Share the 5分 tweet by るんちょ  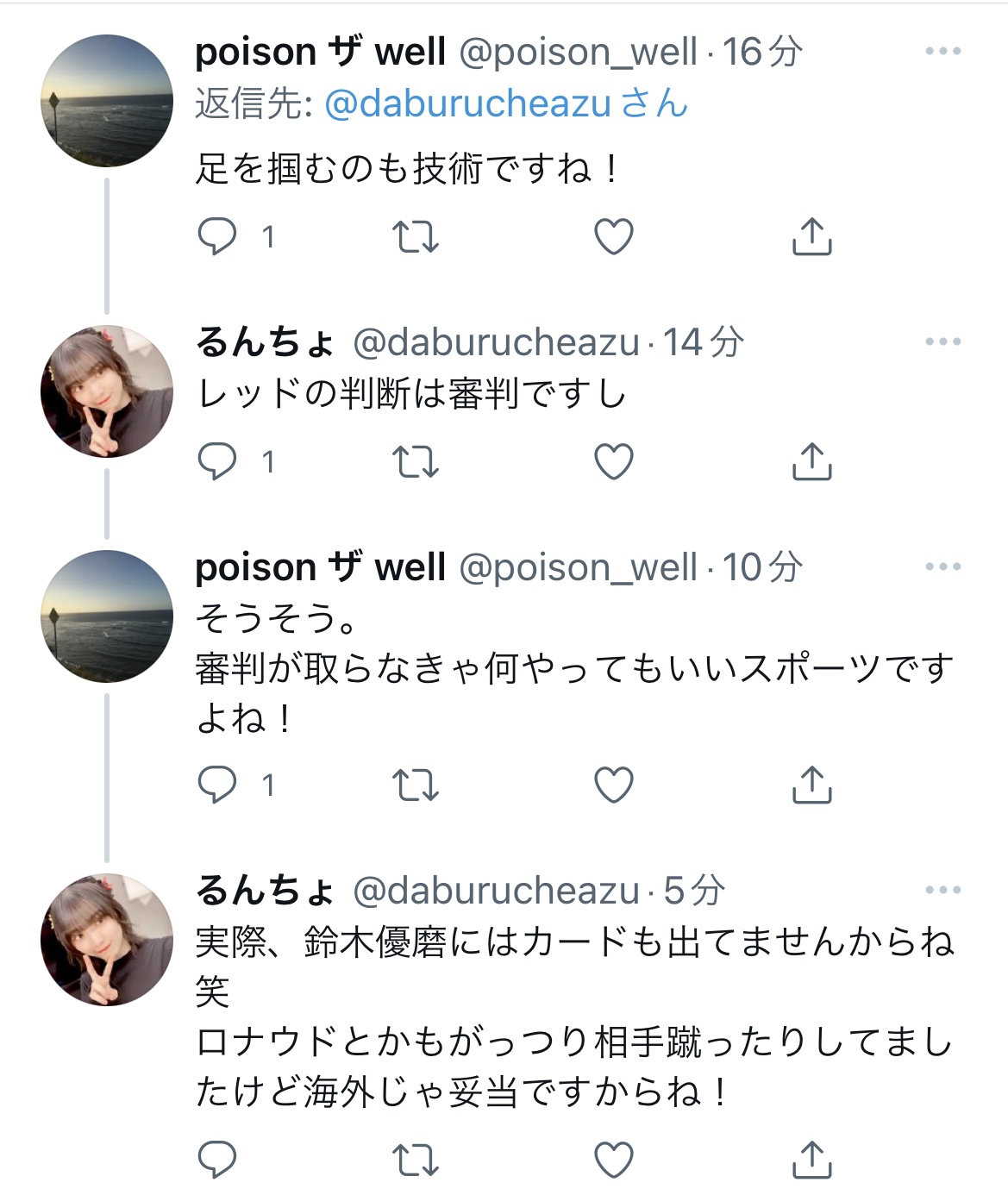pyautogui.click(x=811, y=1160)
